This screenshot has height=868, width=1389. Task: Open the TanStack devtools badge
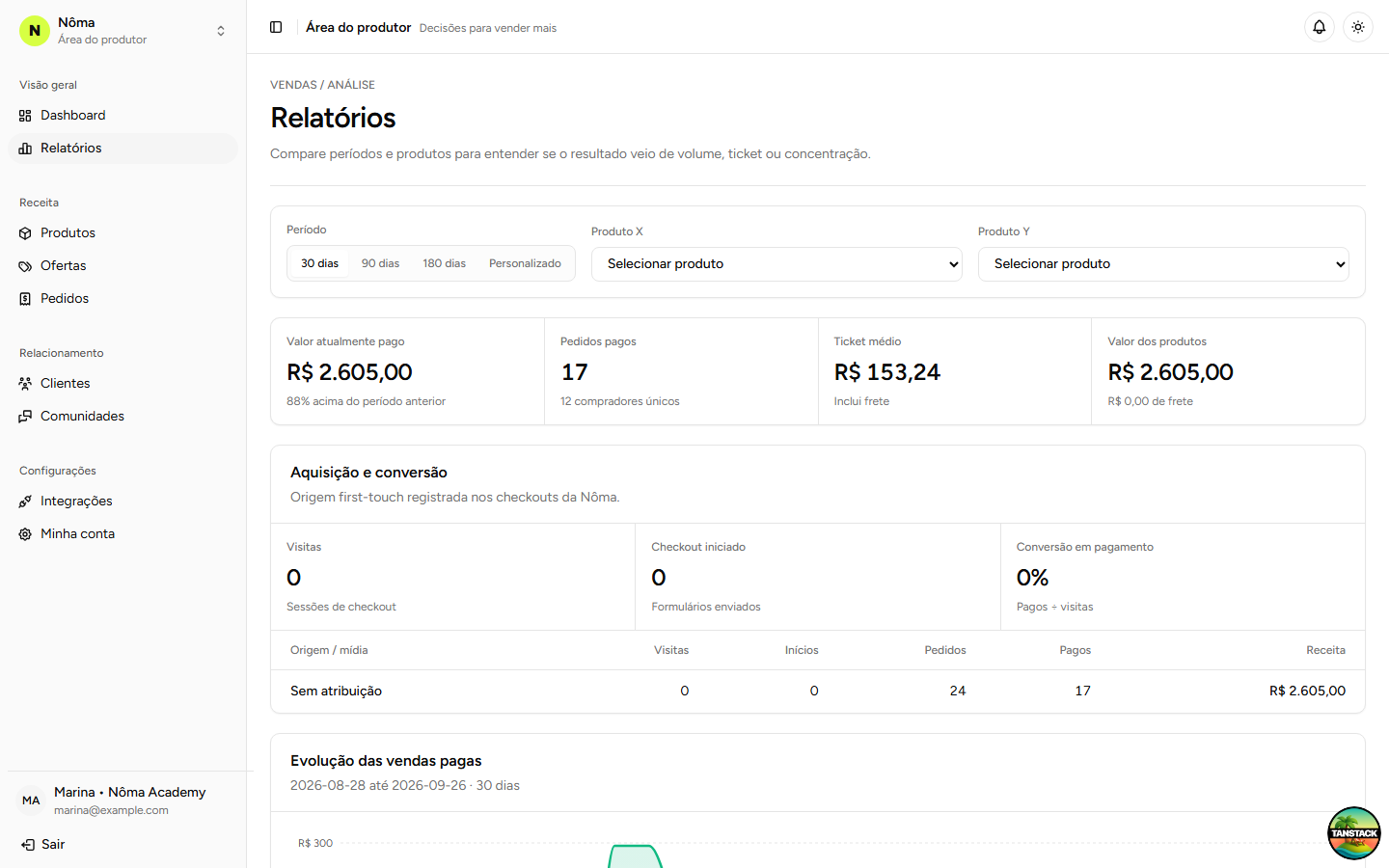click(x=1354, y=833)
